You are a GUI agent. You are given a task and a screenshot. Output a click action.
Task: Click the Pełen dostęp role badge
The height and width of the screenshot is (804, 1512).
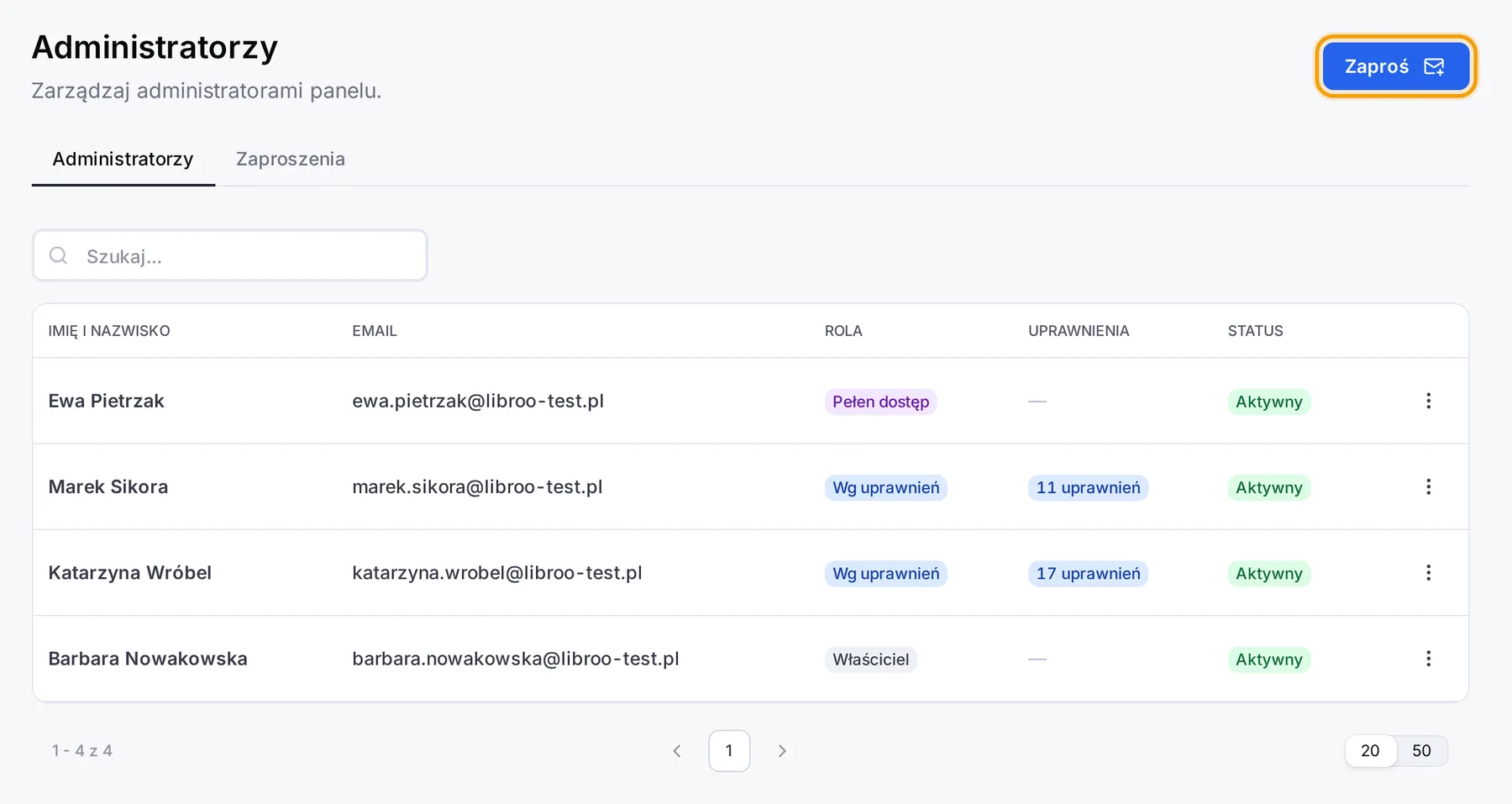click(x=880, y=402)
